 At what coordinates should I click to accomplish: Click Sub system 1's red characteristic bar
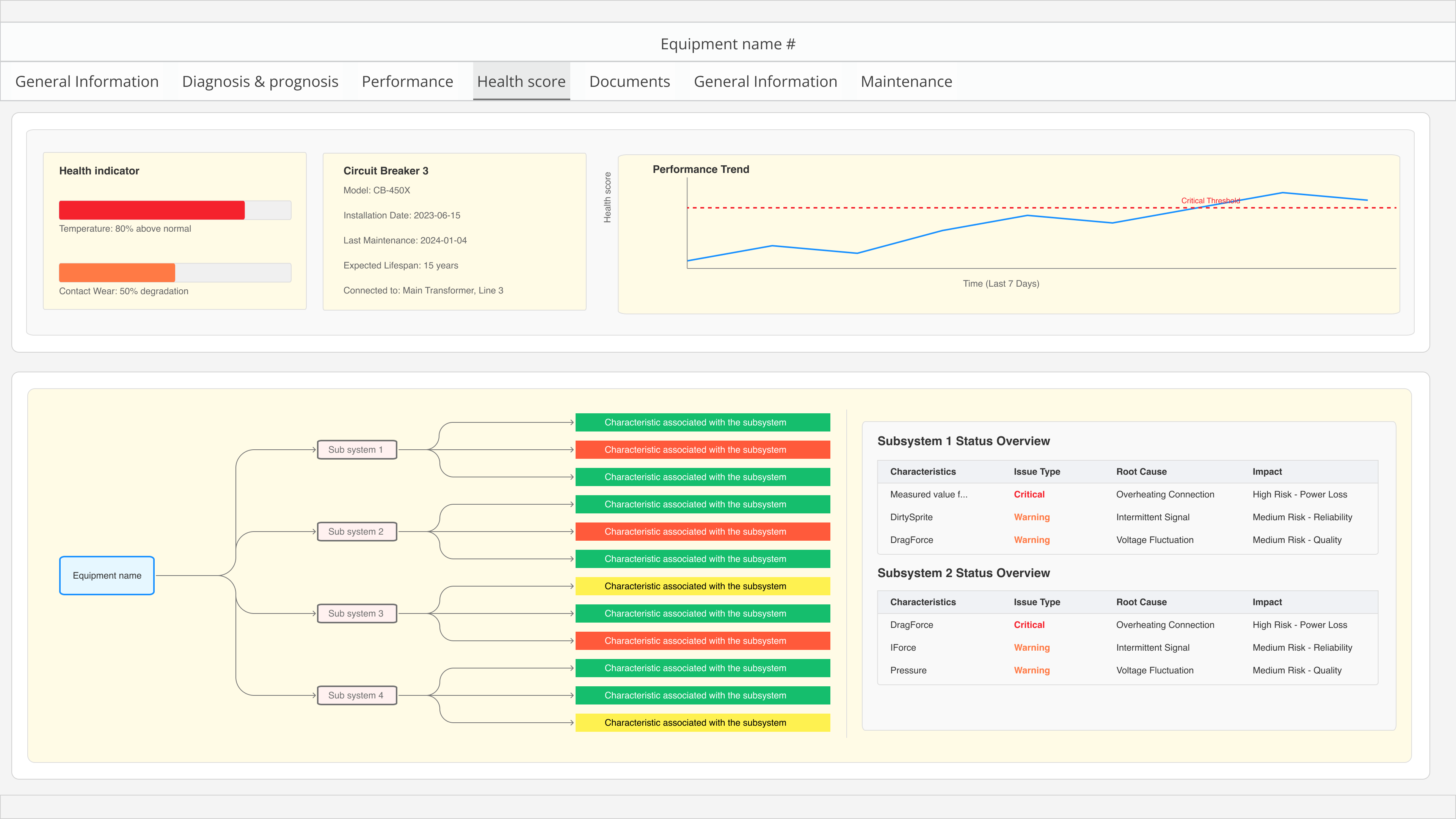(702, 449)
